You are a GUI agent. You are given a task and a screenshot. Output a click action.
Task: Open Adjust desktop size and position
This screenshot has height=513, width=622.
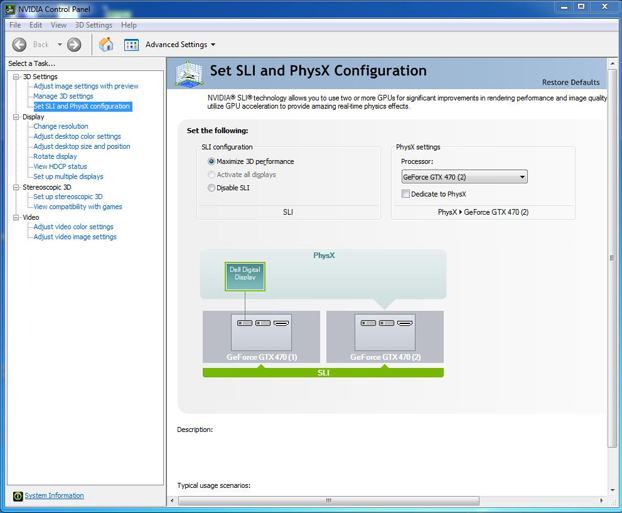coord(82,146)
